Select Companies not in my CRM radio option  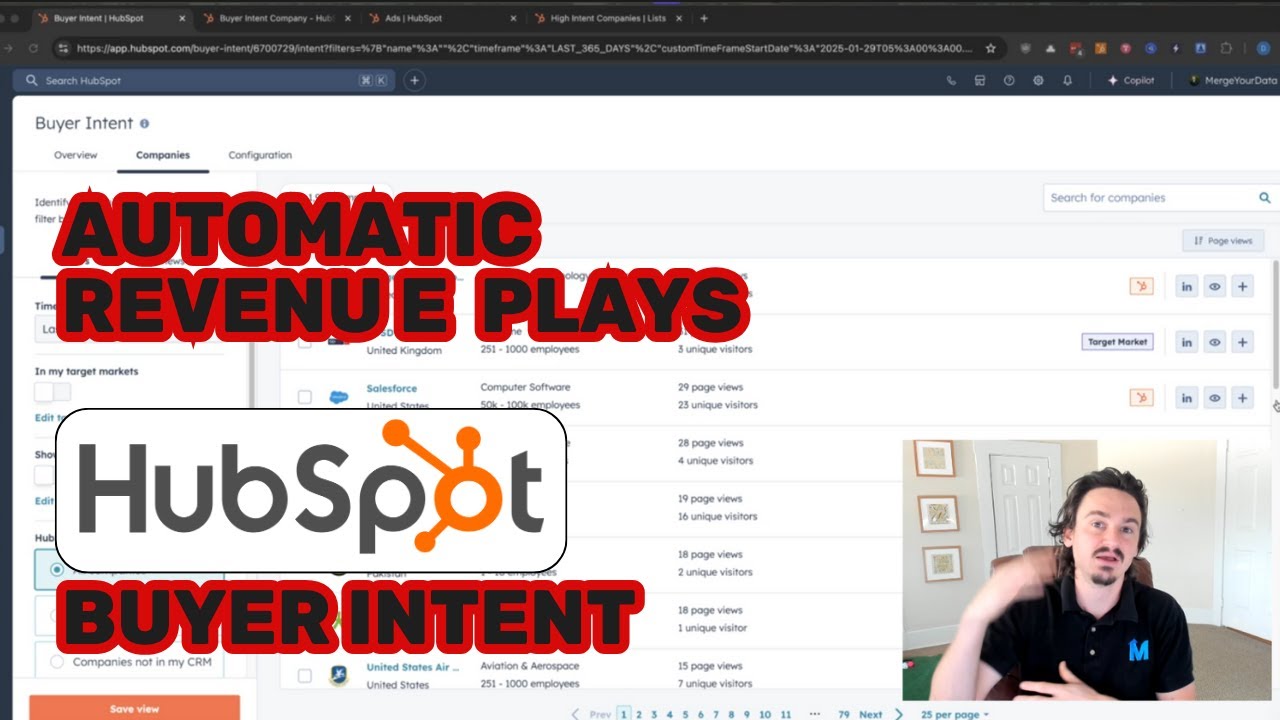[57, 662]
